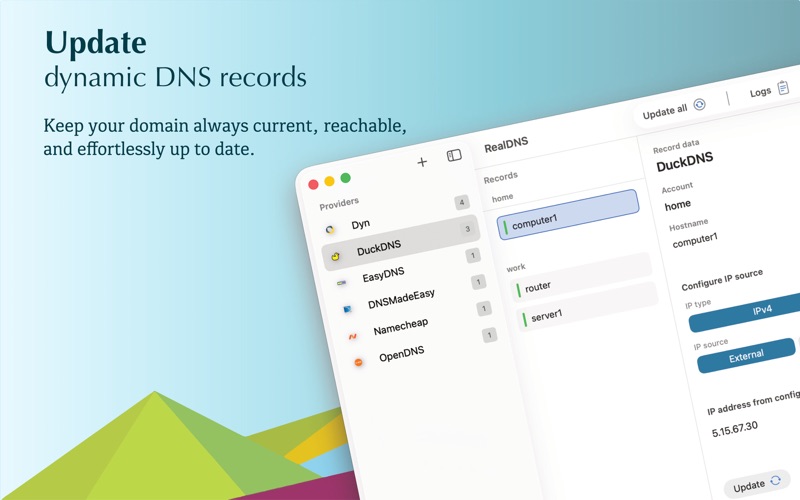
Task: Select the computer1 record
Action: click(568, 214)
